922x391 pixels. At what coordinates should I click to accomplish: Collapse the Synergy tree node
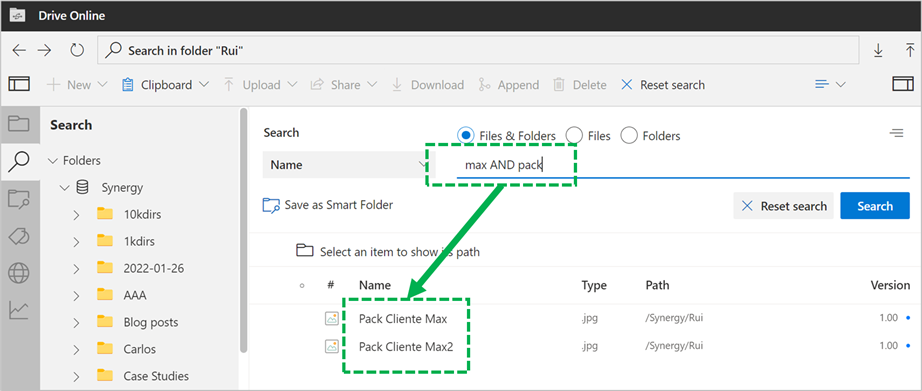(64, 188)
